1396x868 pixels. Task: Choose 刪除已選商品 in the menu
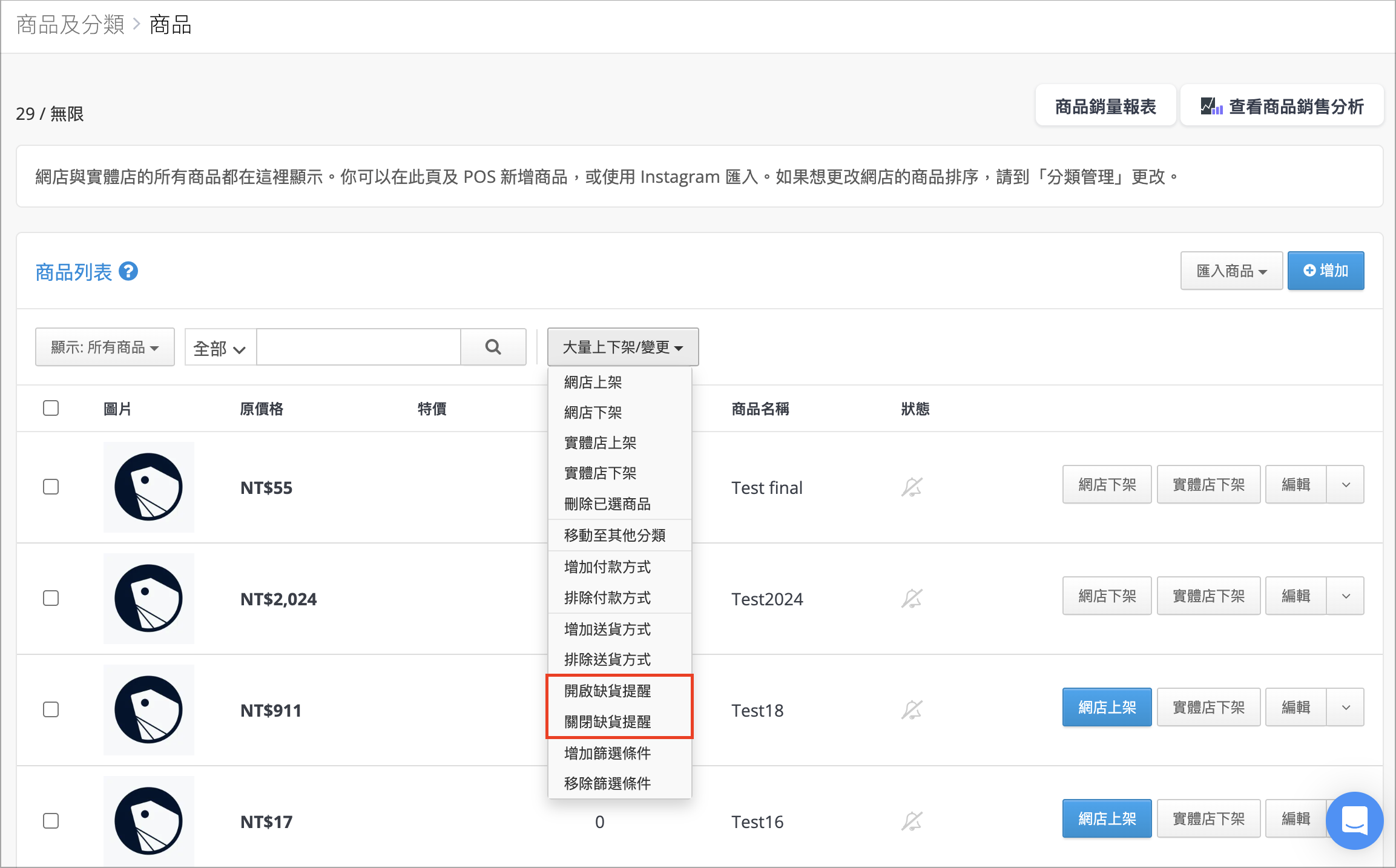coord(619,504)
